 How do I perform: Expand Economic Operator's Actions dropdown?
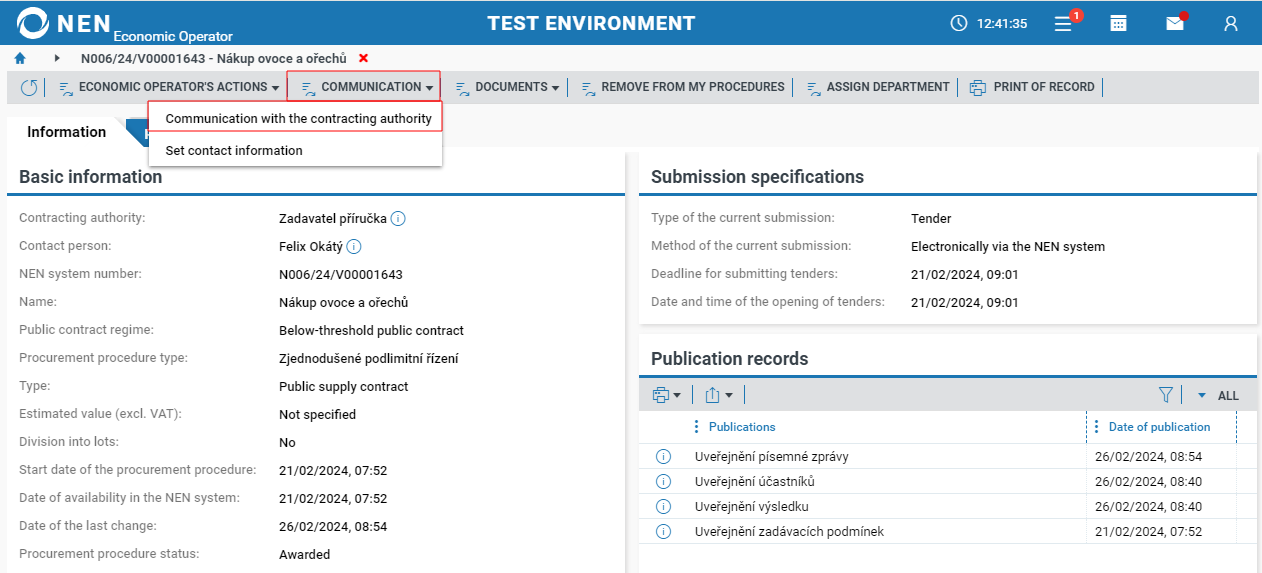click(x=169, y=87)
